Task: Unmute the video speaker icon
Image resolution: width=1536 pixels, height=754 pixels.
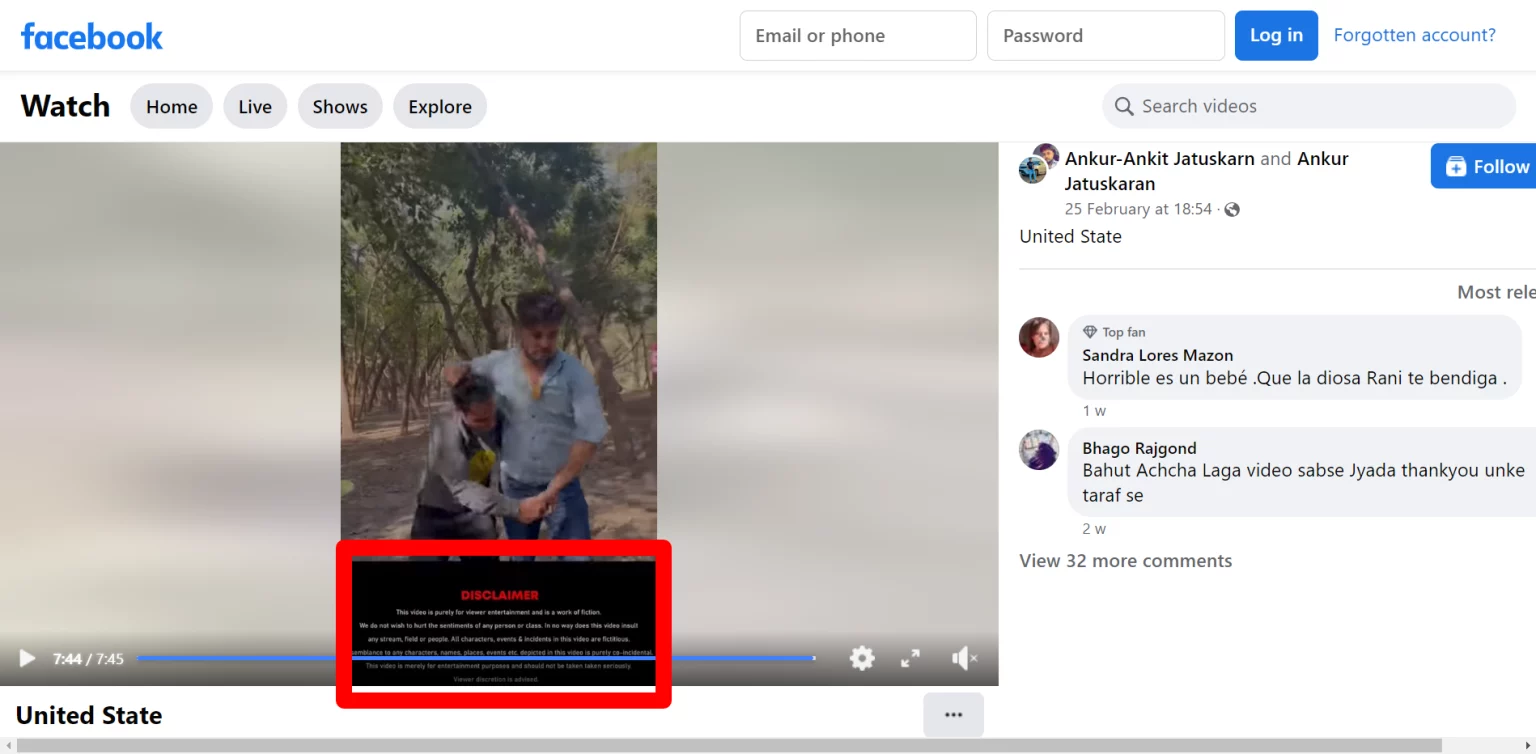Action: (x=964, y=658)
